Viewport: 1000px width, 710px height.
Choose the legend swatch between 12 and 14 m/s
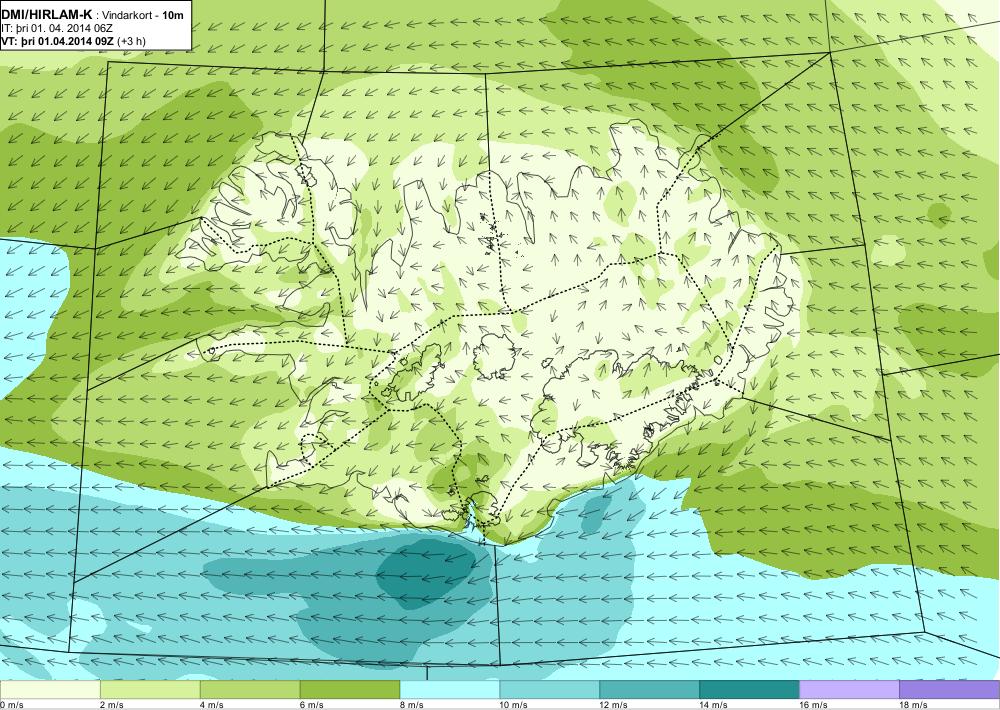pos(649,690)
